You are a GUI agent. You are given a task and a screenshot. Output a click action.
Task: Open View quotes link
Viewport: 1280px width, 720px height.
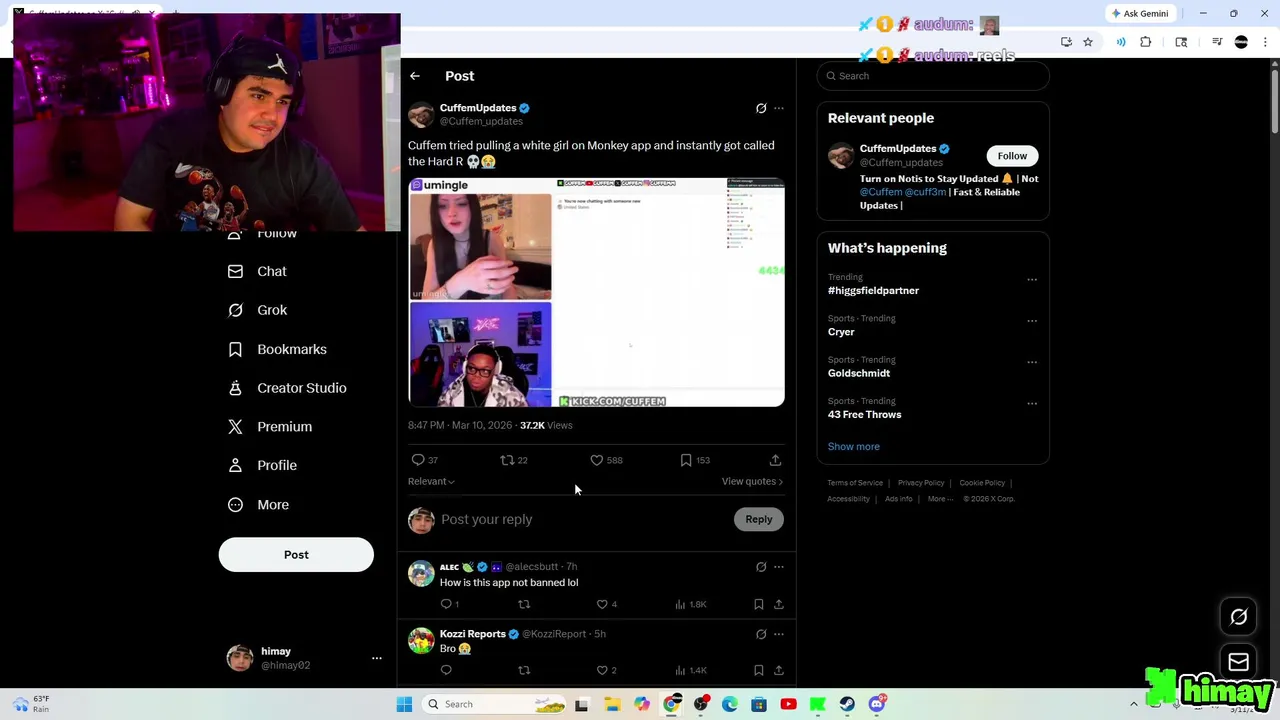pos(752,482)
